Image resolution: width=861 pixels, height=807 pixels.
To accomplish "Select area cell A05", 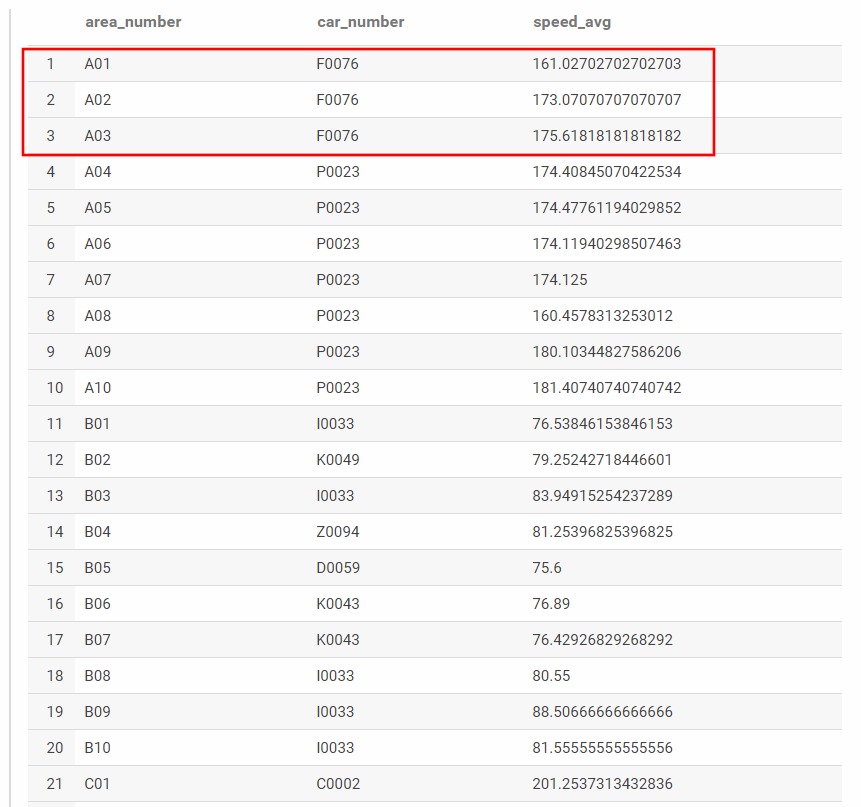I will click(x=98, y=208).
